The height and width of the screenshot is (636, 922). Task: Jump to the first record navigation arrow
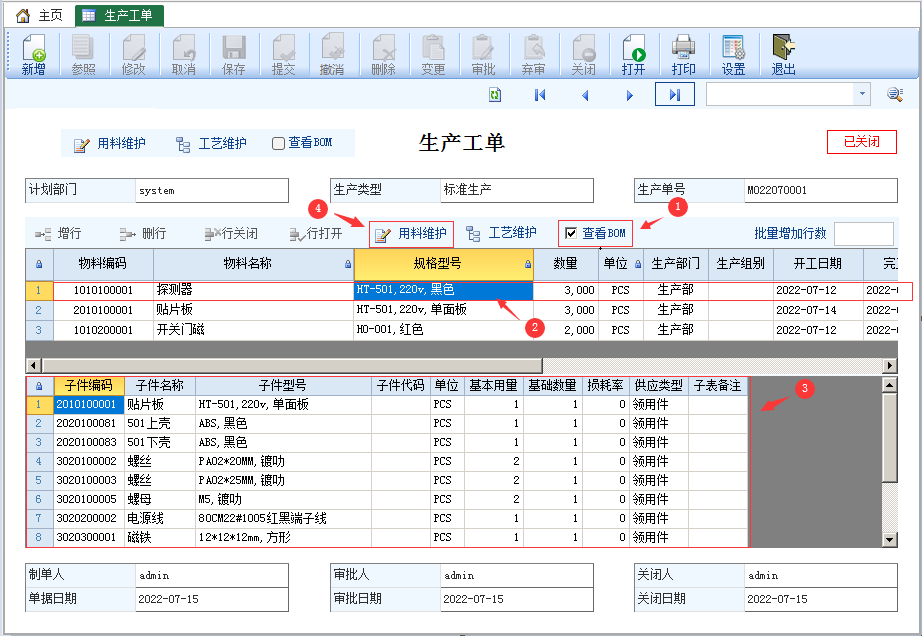(x=540, y=94)
